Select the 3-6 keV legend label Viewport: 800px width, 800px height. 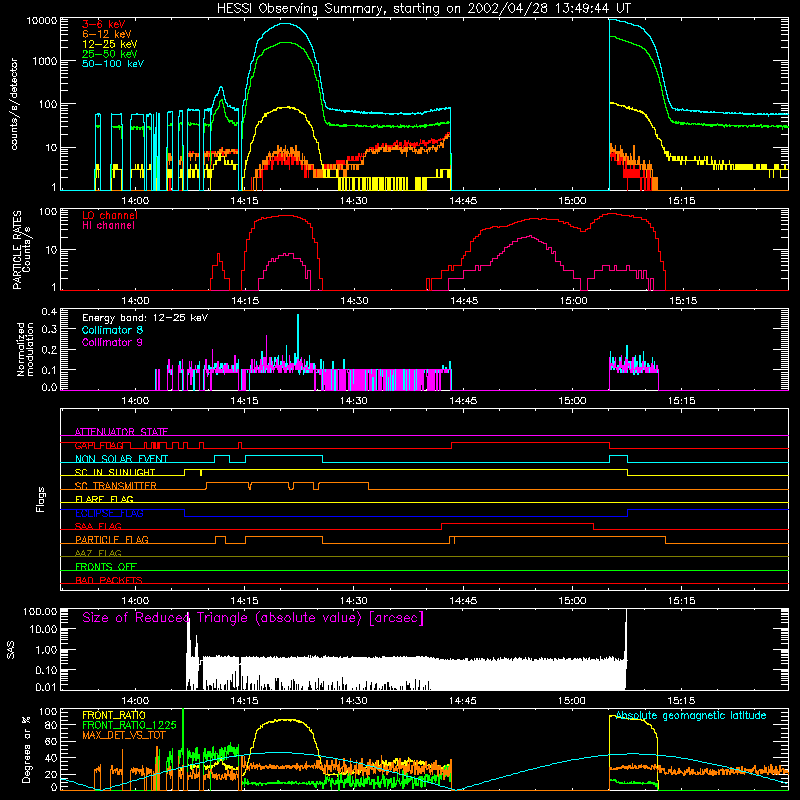tap(104, 24)
